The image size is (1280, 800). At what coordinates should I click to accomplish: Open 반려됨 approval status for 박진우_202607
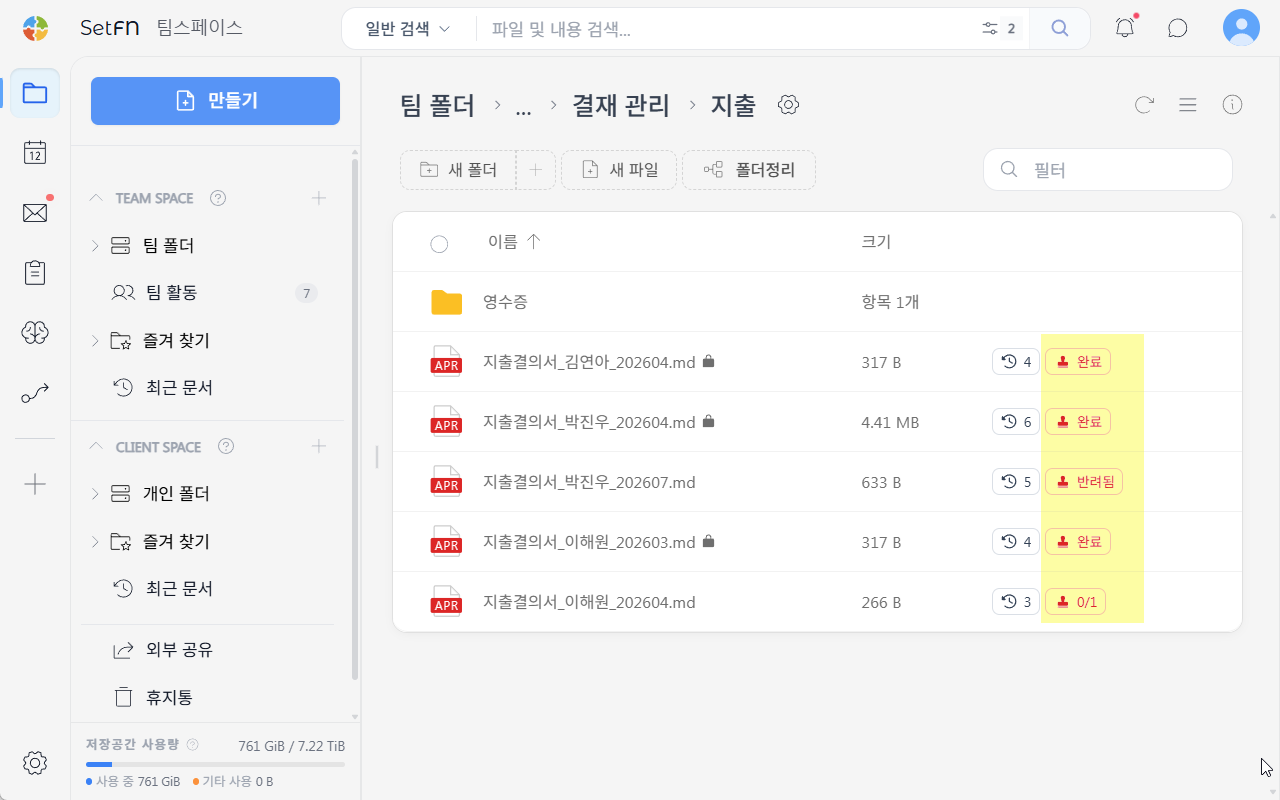(x=1084, y=482)
